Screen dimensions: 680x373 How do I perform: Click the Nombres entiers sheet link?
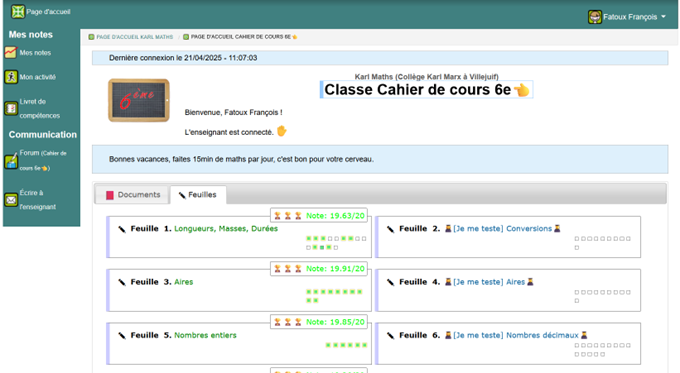coord(205,335)
